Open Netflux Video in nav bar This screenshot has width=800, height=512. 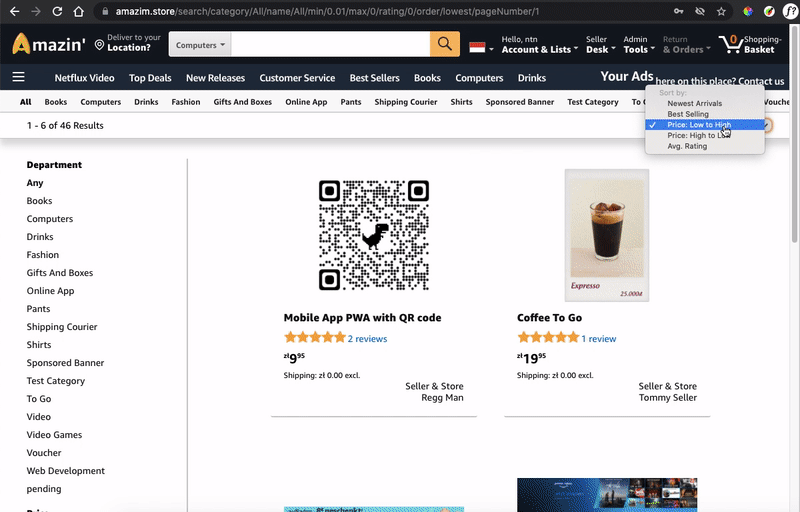click(84, 78)
